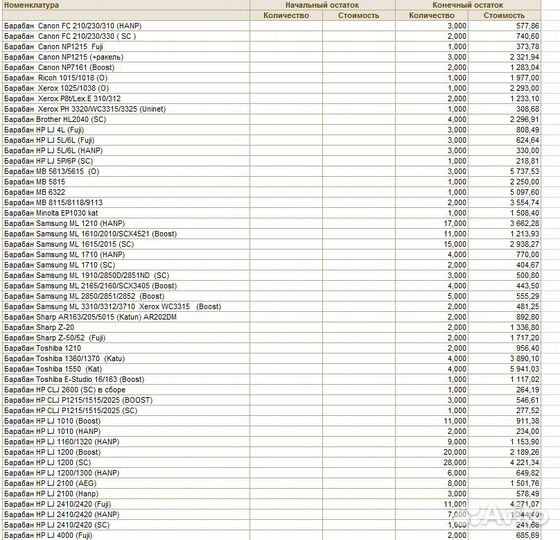Select the row Барабан MB 6322
560x540 pixels.
[272, 192]
